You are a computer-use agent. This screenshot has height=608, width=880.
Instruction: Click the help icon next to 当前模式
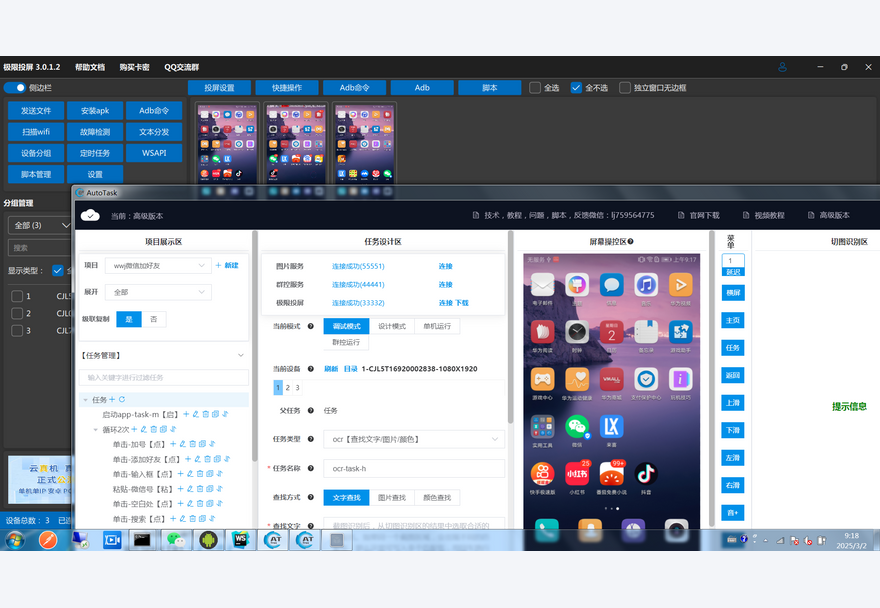310,326
